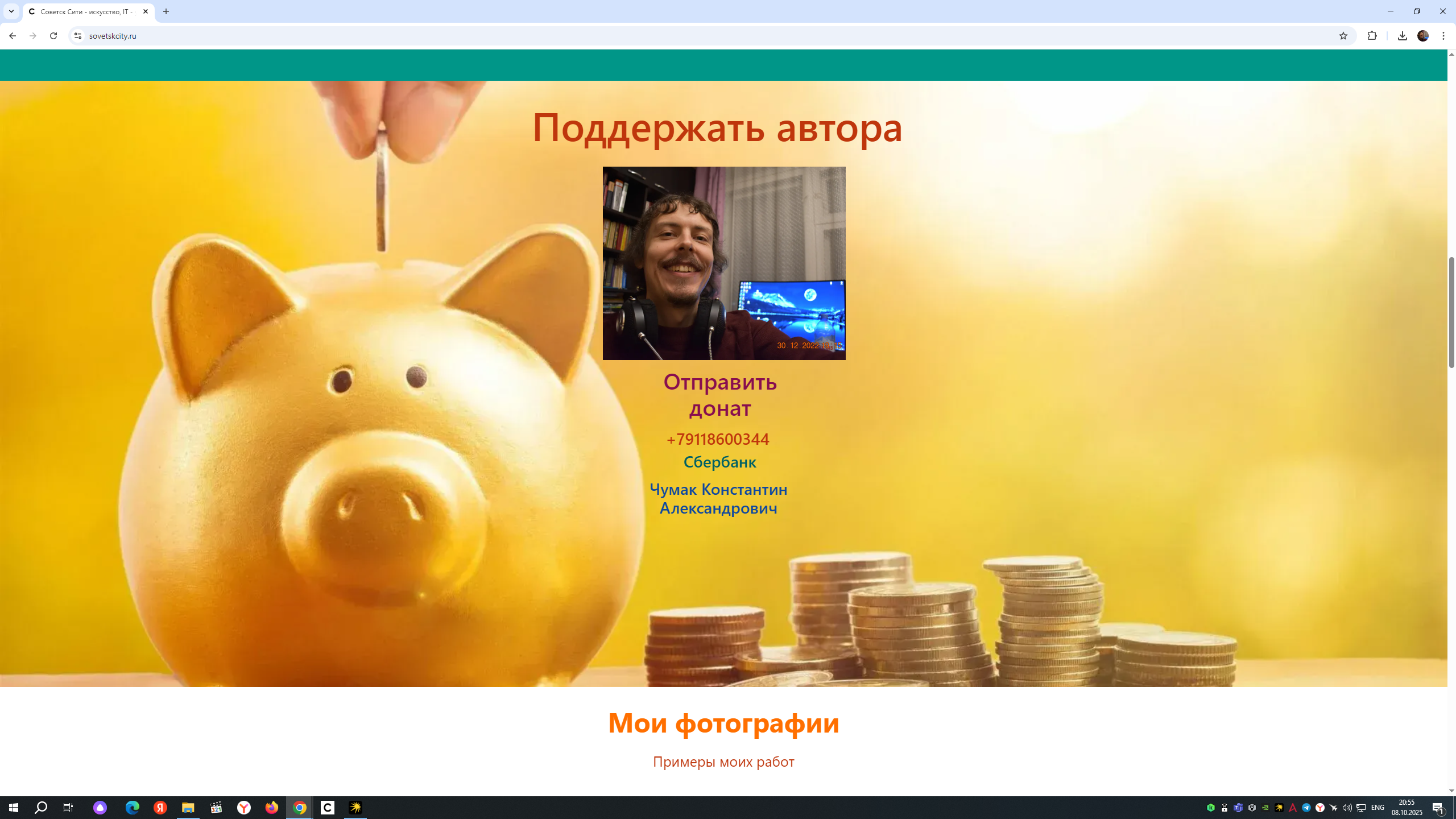Viewport: 1456px width, 819px height.
Task: Open the Chrome downloads icon
Action: click(1403, 36)
